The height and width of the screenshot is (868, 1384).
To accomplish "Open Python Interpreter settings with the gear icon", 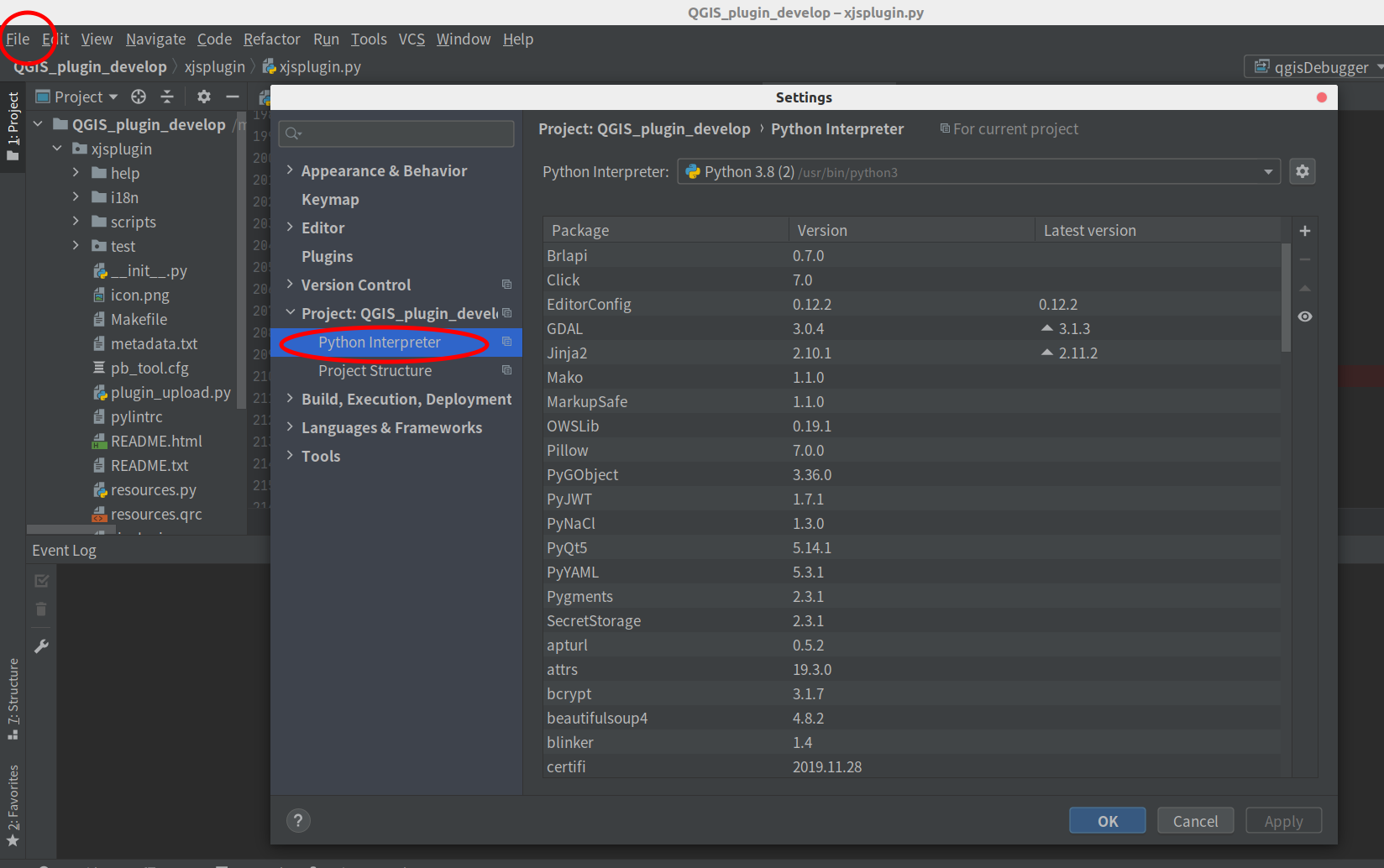I will pyautogui.click(x=1303, y=171).
